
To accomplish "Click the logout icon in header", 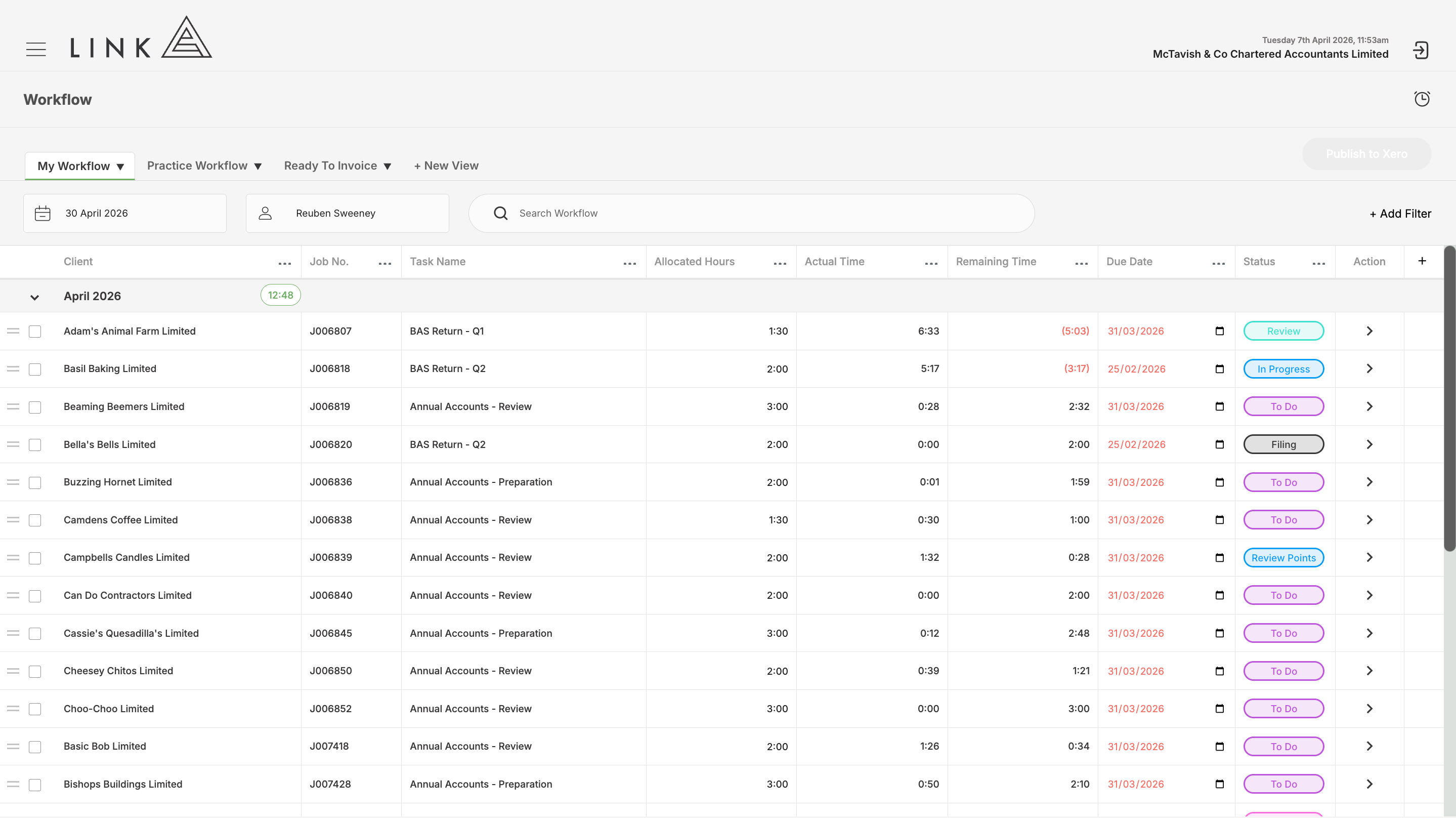I will pos(1421,50).
